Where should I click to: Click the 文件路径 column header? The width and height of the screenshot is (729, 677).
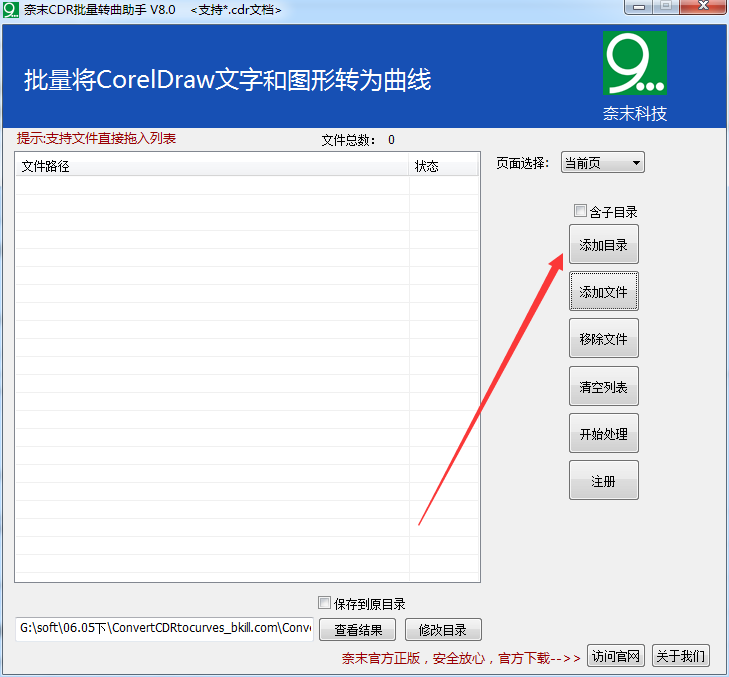(212, 166)
